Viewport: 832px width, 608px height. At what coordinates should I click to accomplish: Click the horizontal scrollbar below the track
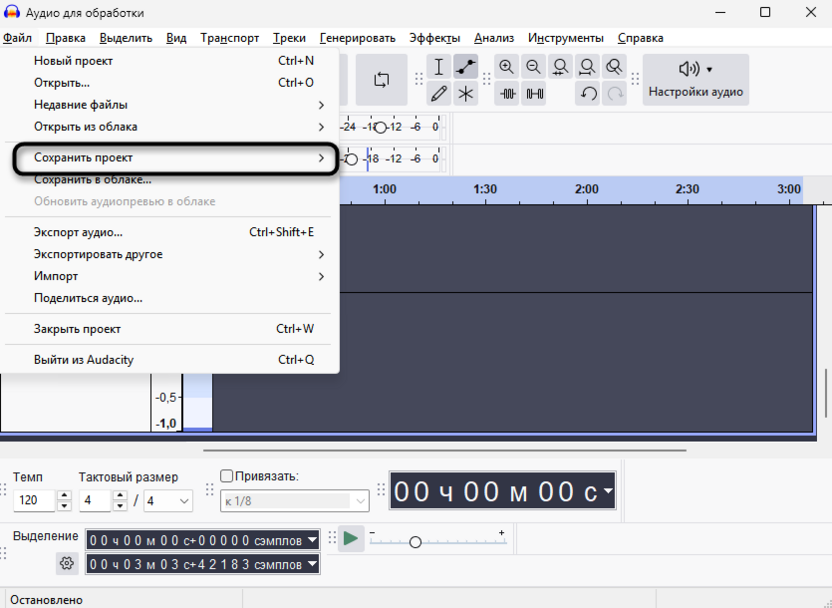click(445, 450)
